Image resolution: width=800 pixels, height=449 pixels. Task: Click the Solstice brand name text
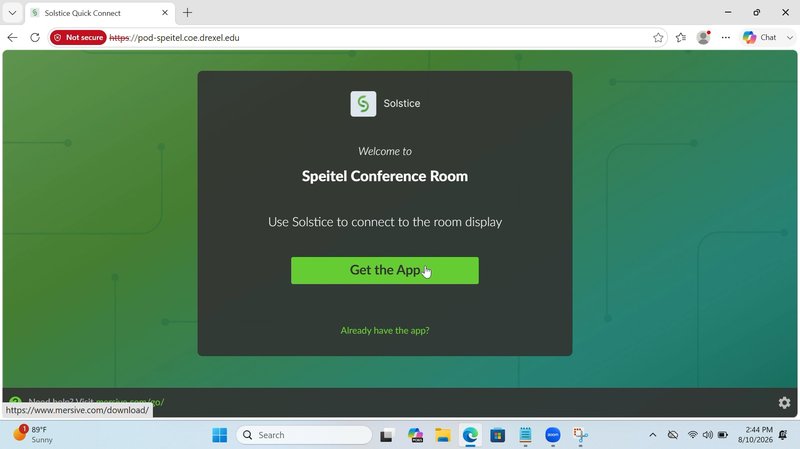[x=402, y=104]
